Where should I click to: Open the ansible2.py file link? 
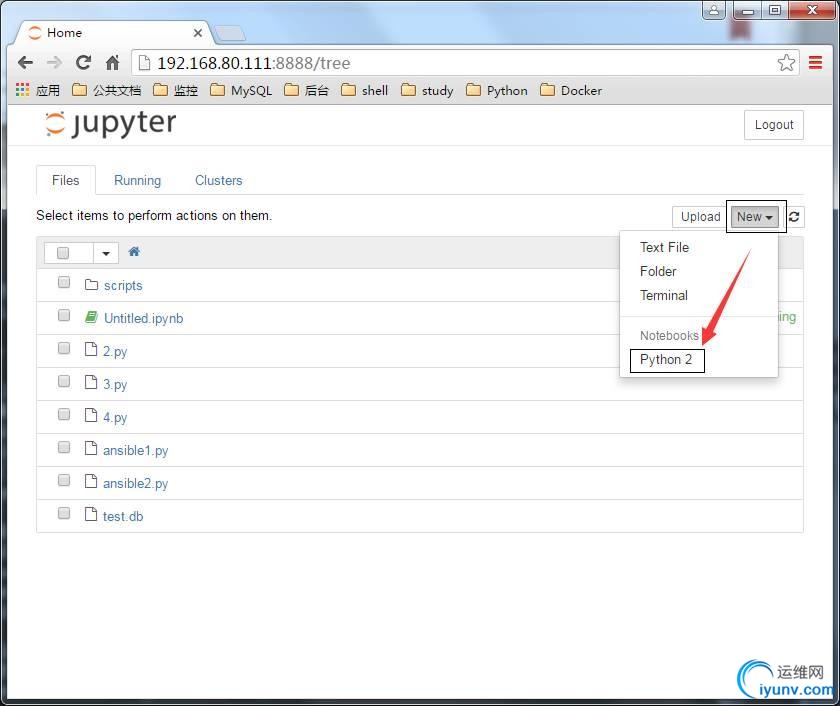pyautogui.click(x=136, y=483)
